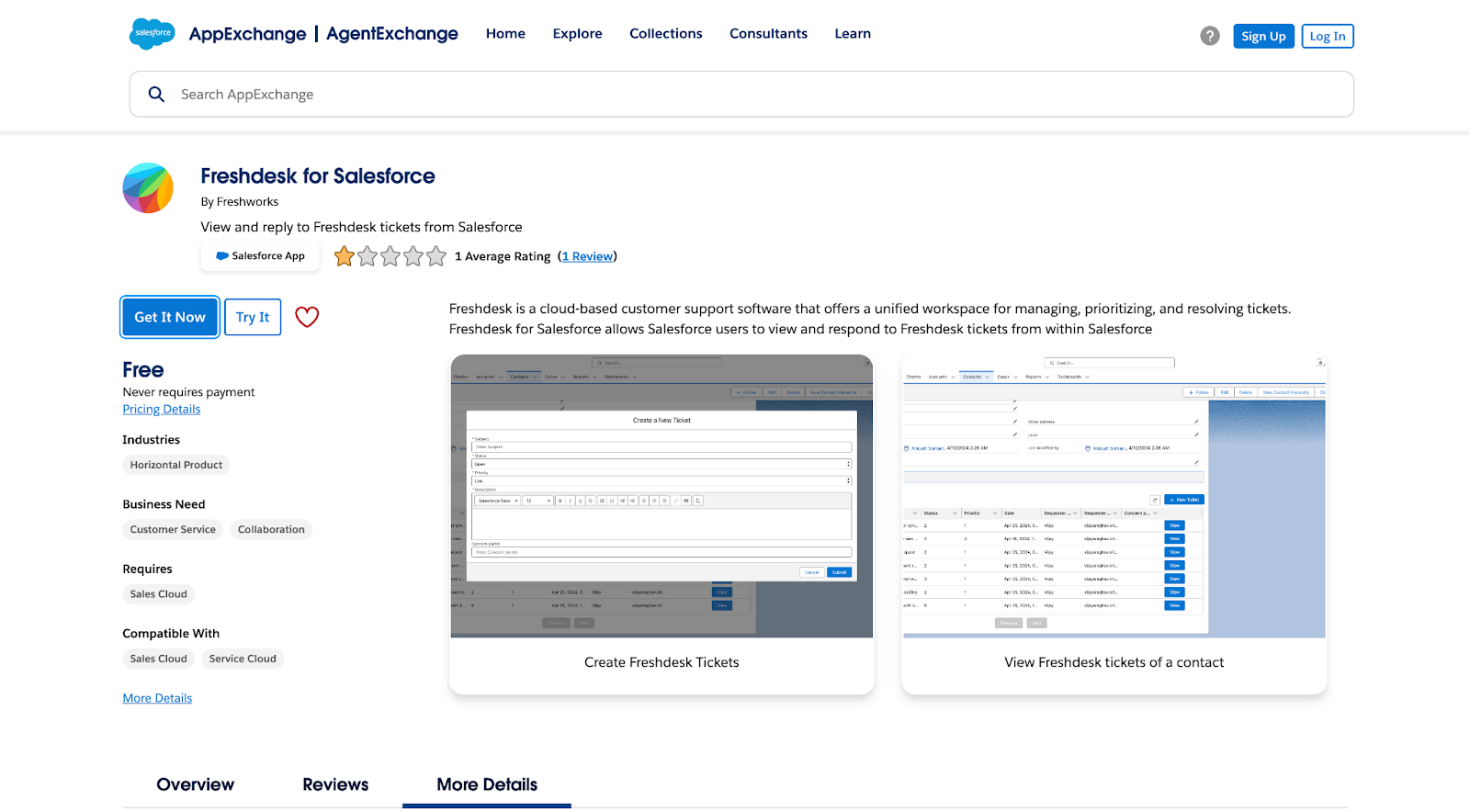The height and width of the screenshot is (812, 1470).
Task: Switch to the Reviews tab
Action: tap(335, 784)
